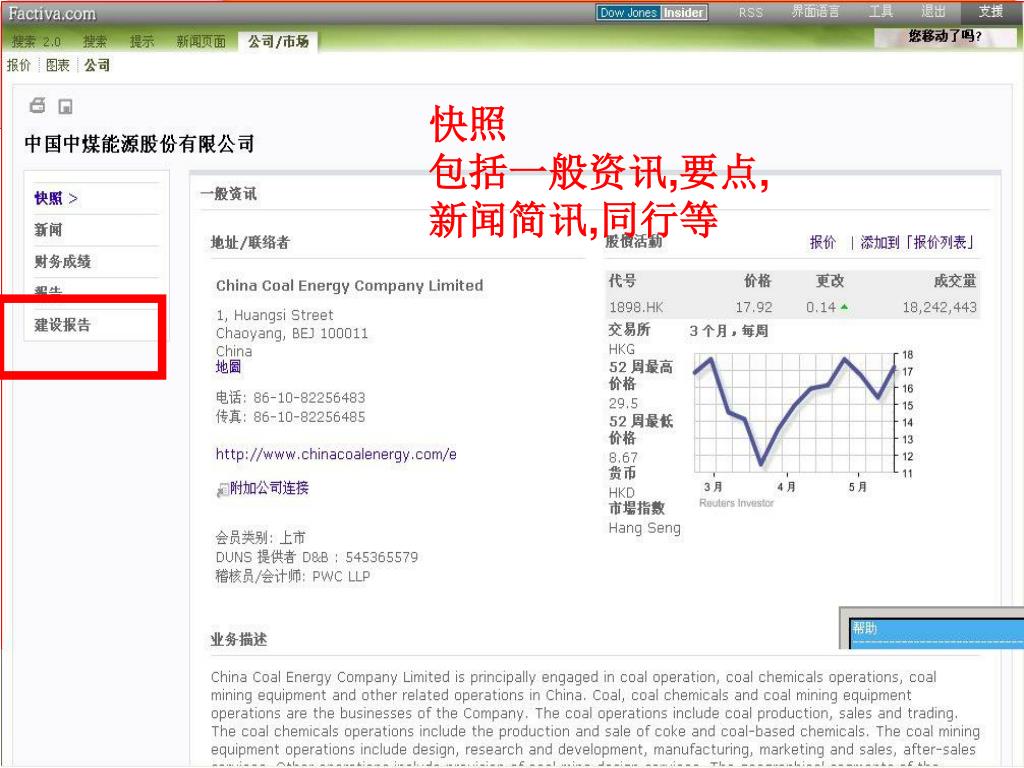The width and height of the screenshot is (1024, 768).
Task: Open the 工具 menu
Action: pos(880,12)
